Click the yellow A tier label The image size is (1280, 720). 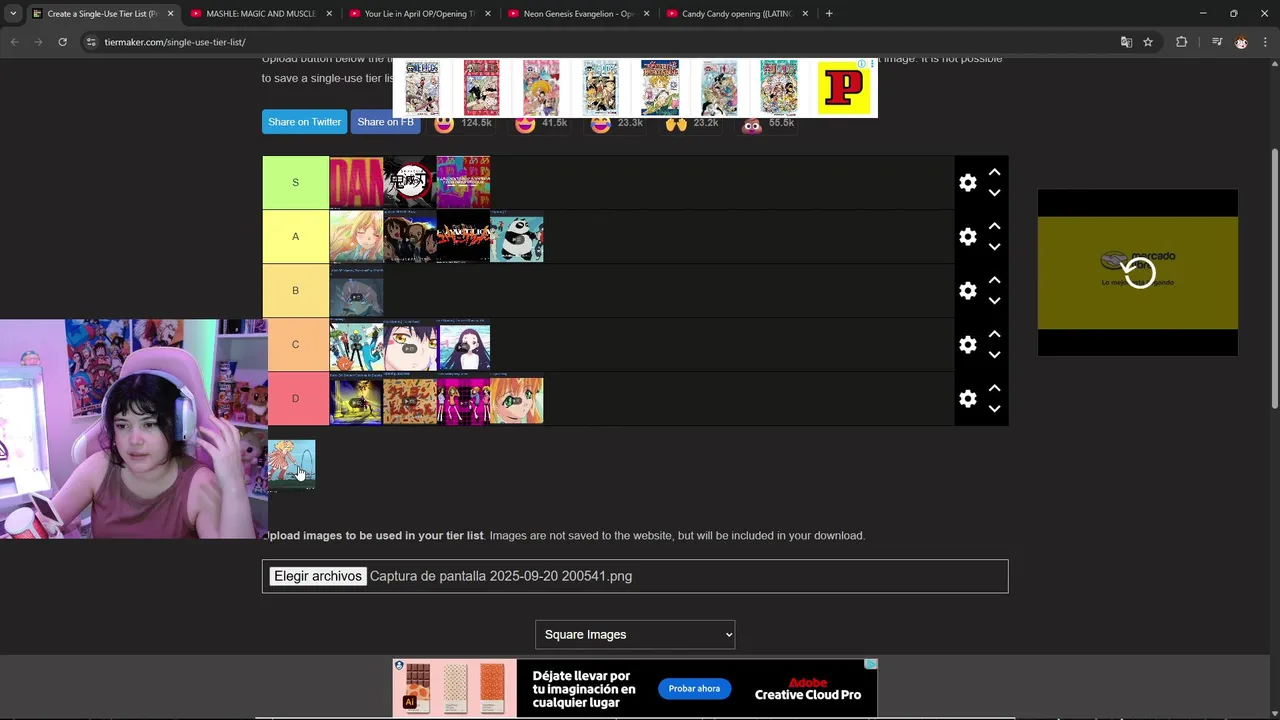tap(295, 236)
